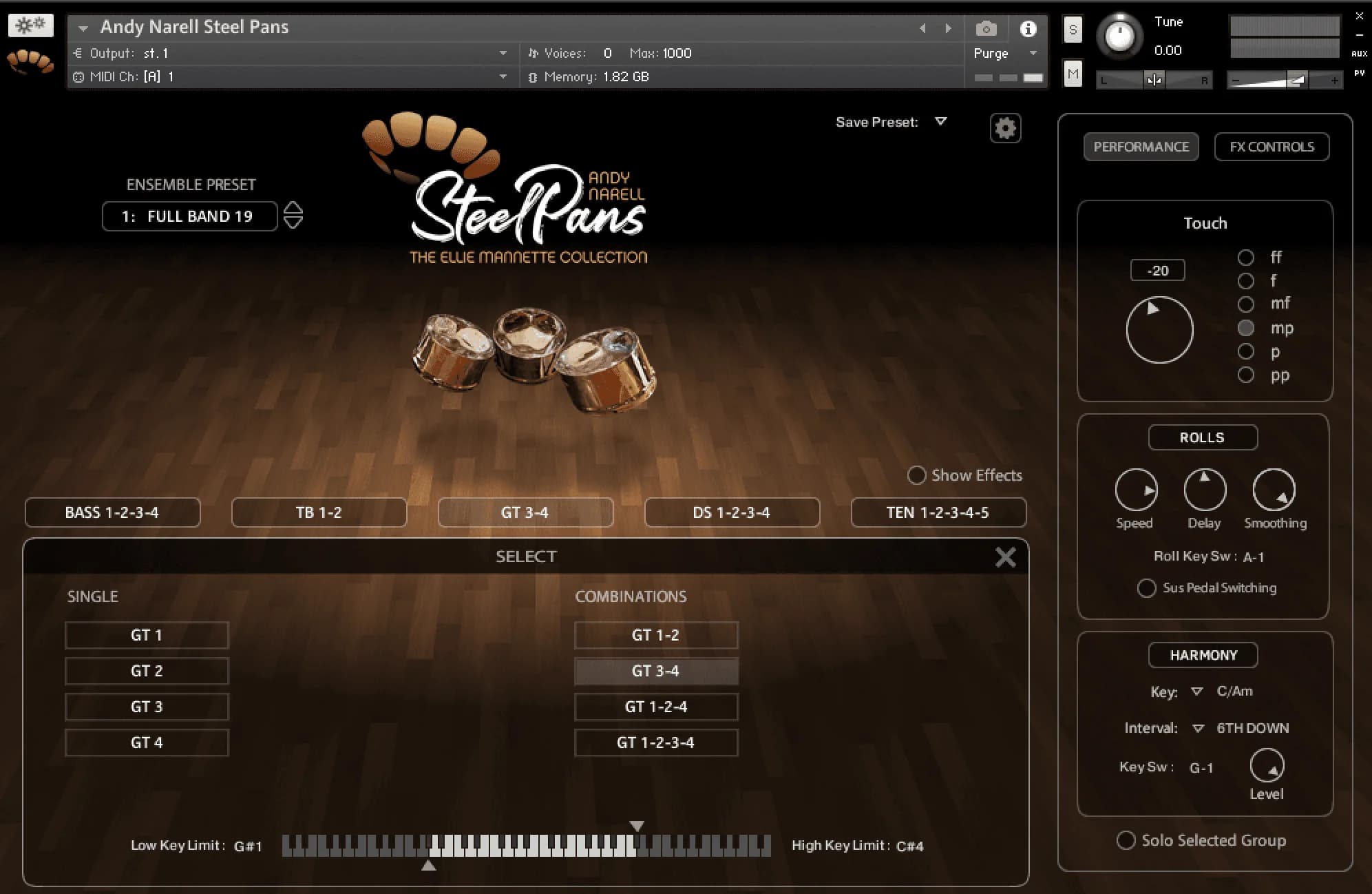
Task: Go to next instrument arrow
Action: coord(949,29)
